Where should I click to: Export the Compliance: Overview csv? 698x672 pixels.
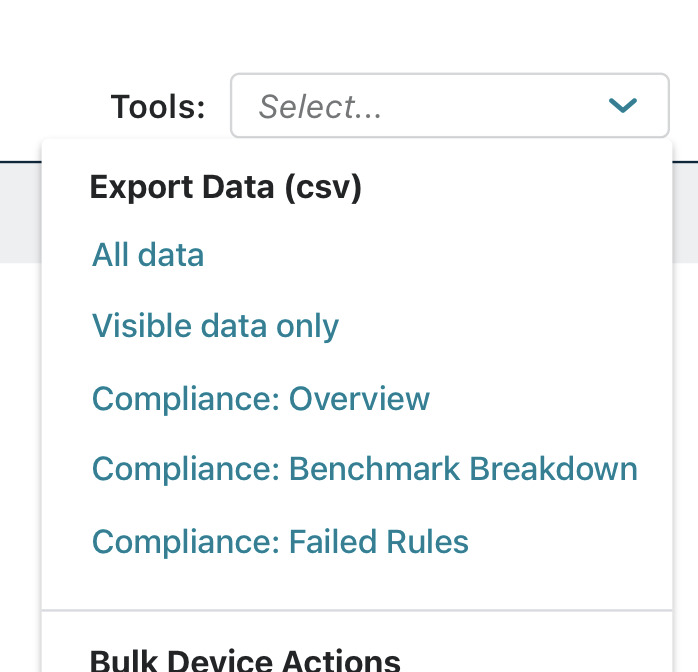coord(260,398)
